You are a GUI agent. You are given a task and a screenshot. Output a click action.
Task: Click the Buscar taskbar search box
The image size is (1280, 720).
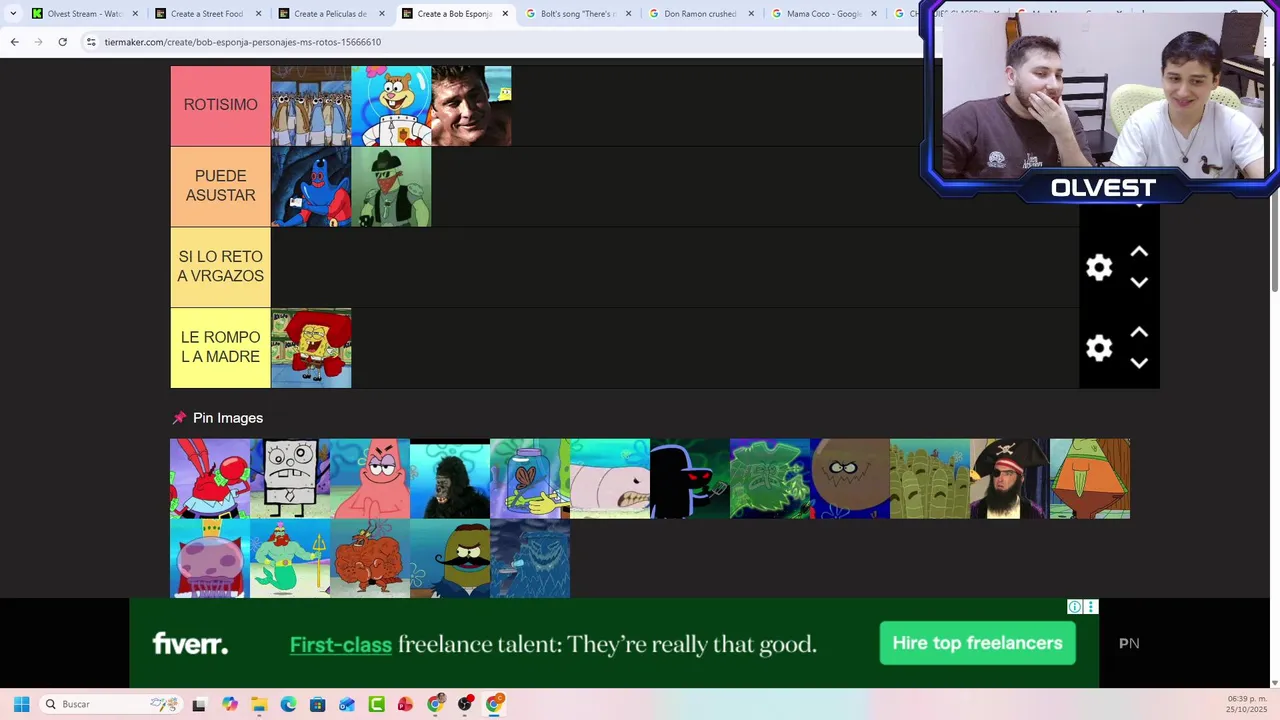point(111,704)
